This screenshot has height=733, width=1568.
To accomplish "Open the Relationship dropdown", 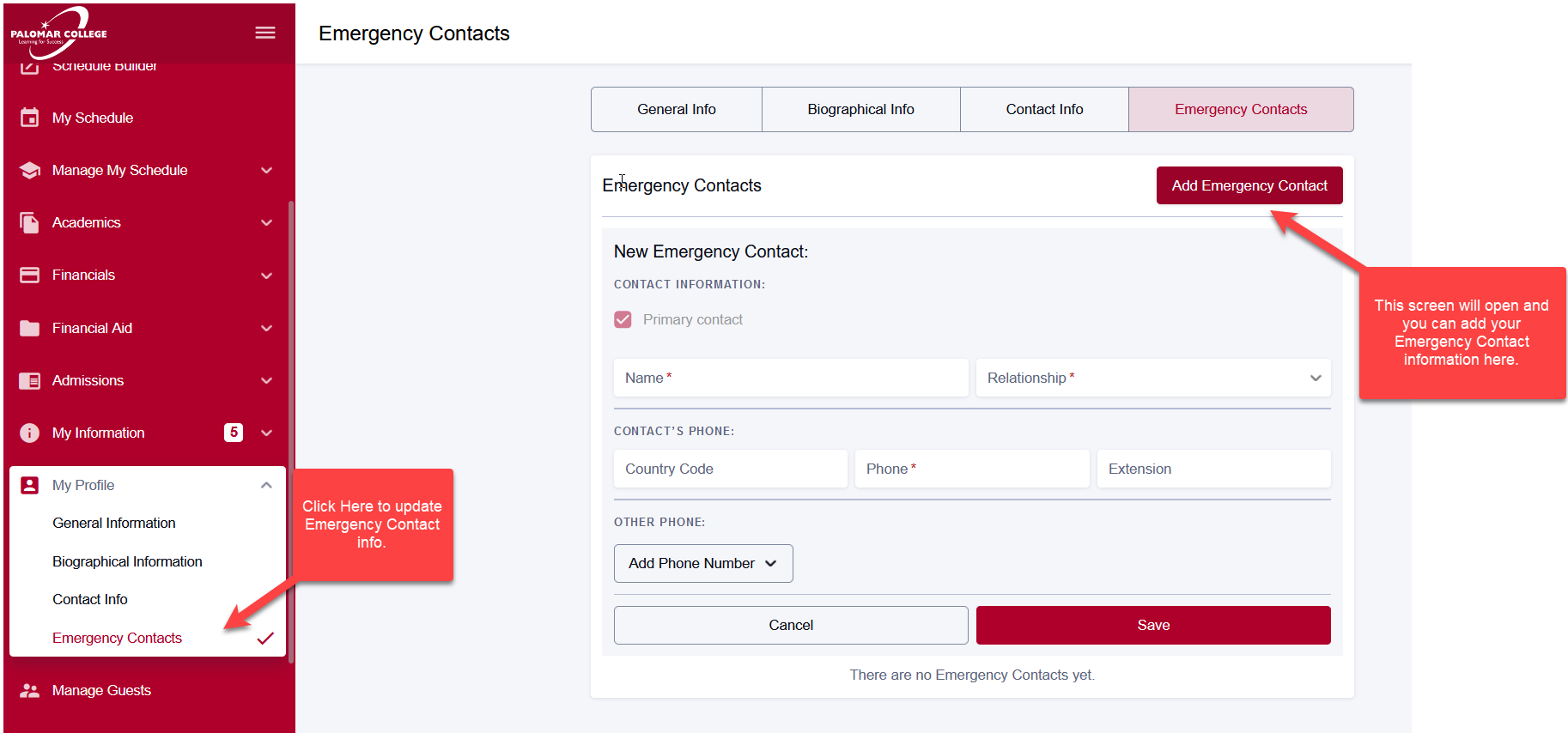I will (1153, 378).
